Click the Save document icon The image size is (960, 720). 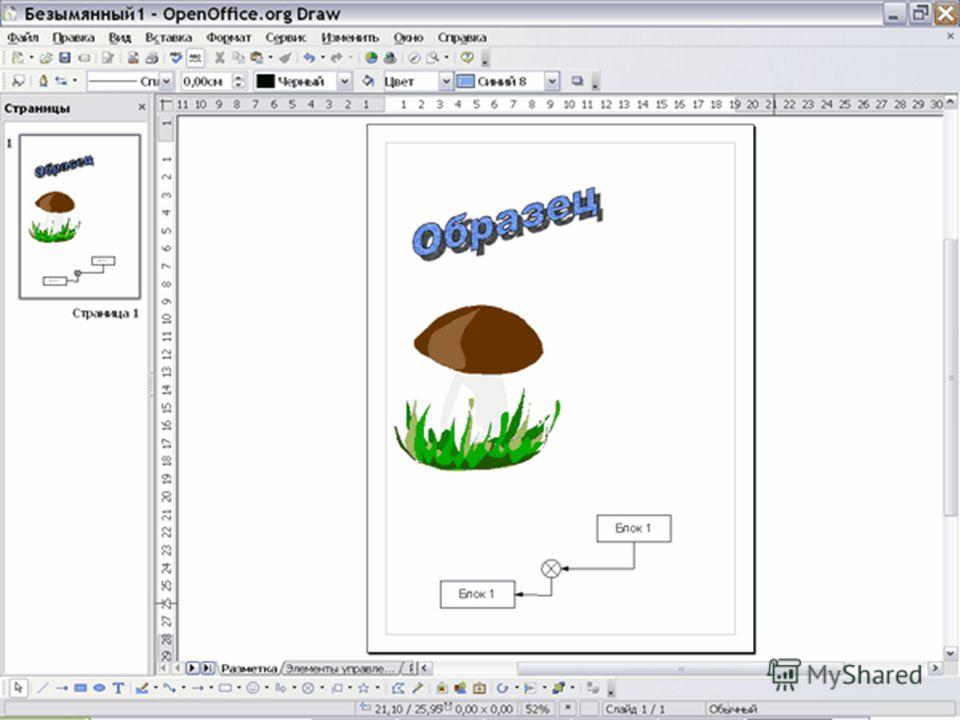coord(64,58)
